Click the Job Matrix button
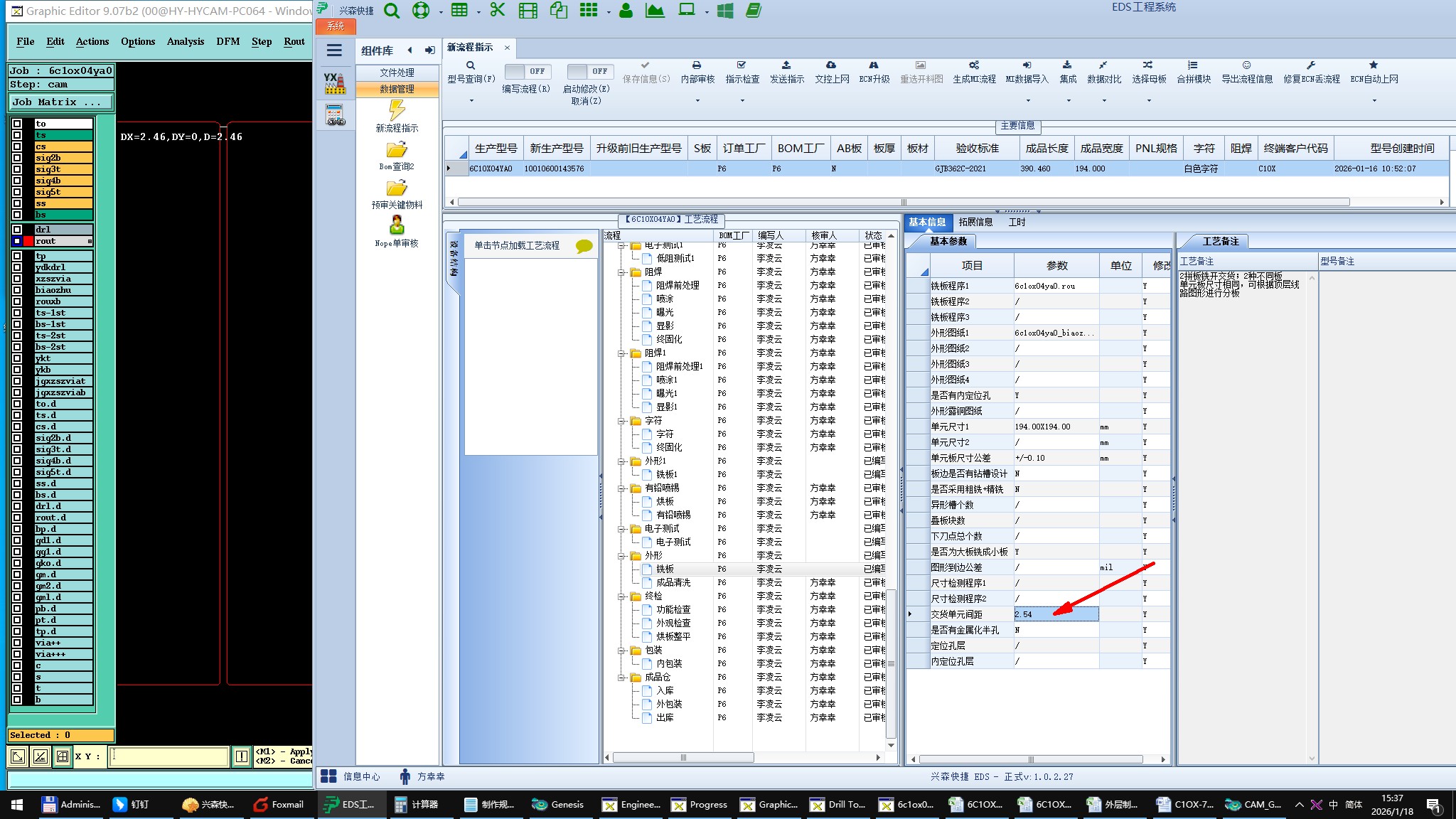1456x819 pixels. click(61, 102)
